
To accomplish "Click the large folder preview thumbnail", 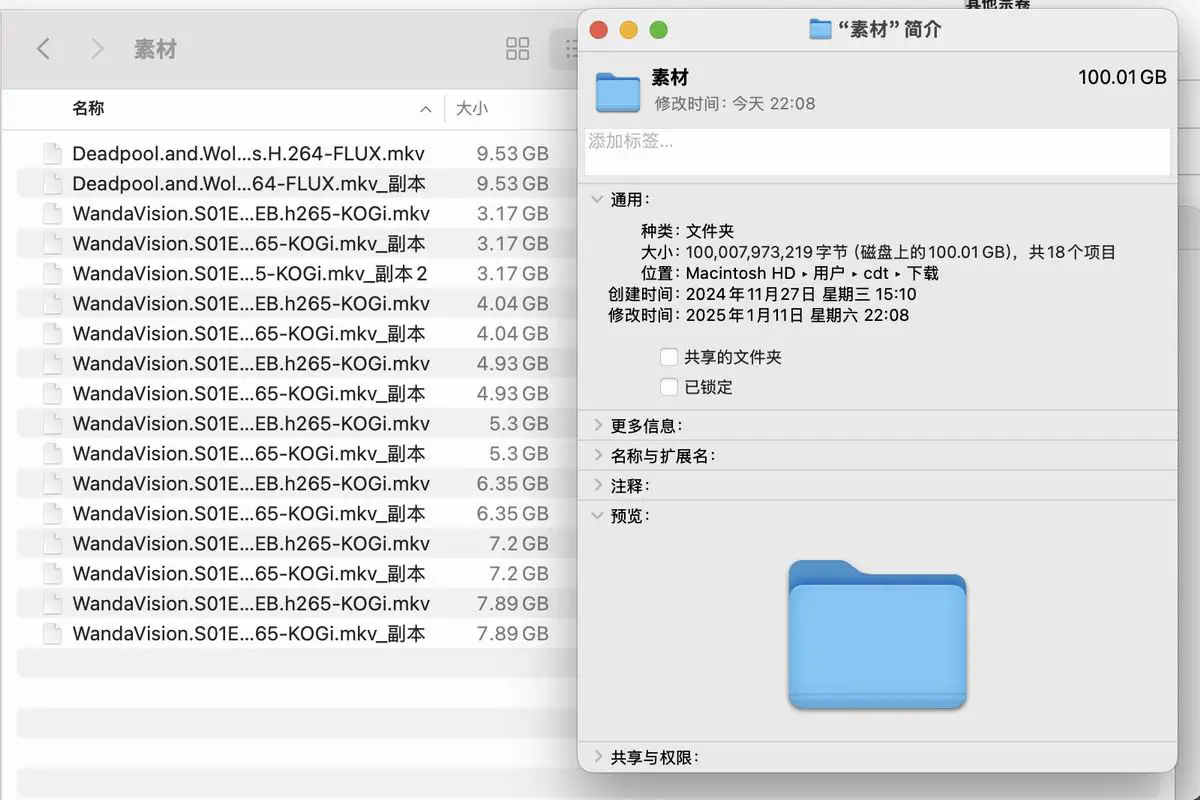I will click(877, 634).
